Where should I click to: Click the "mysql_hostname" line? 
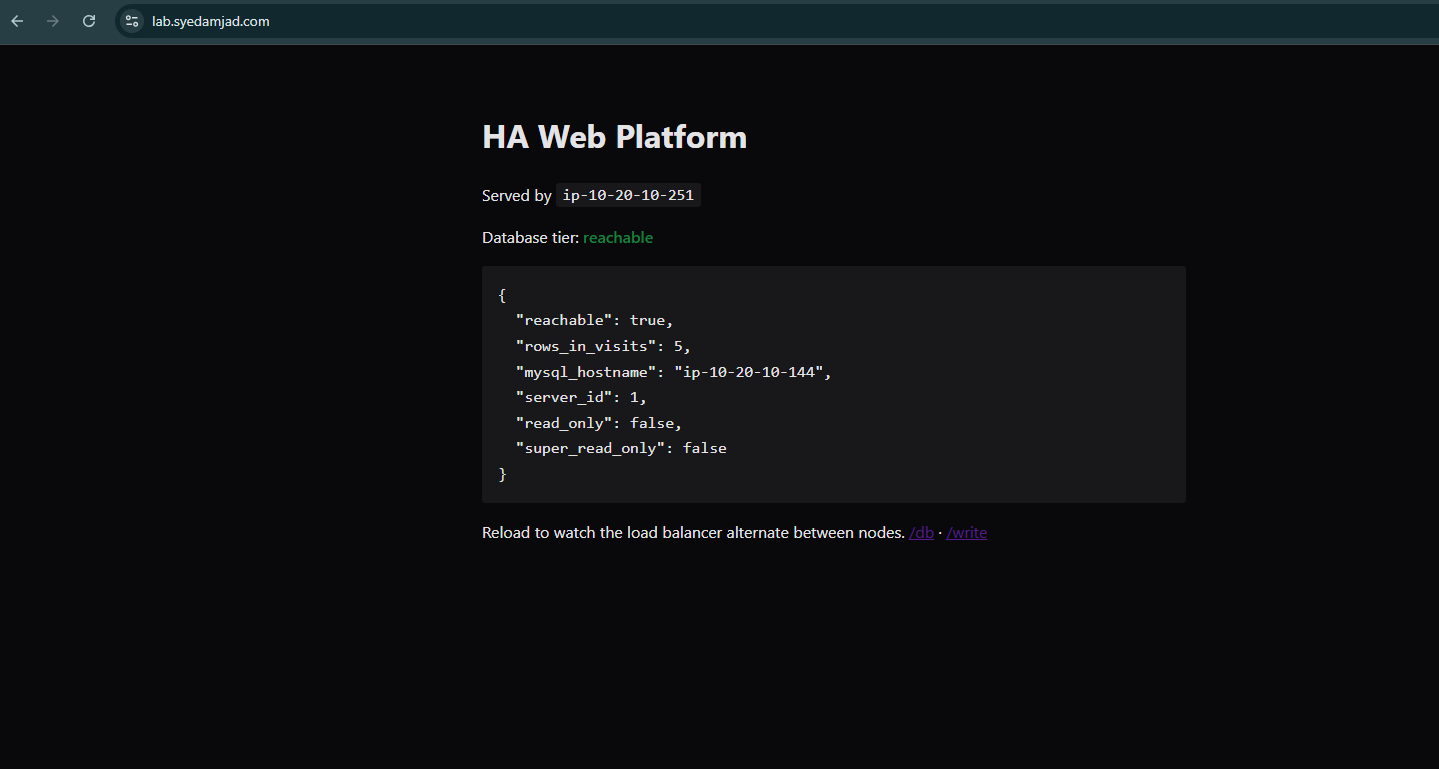coord(673,372)
